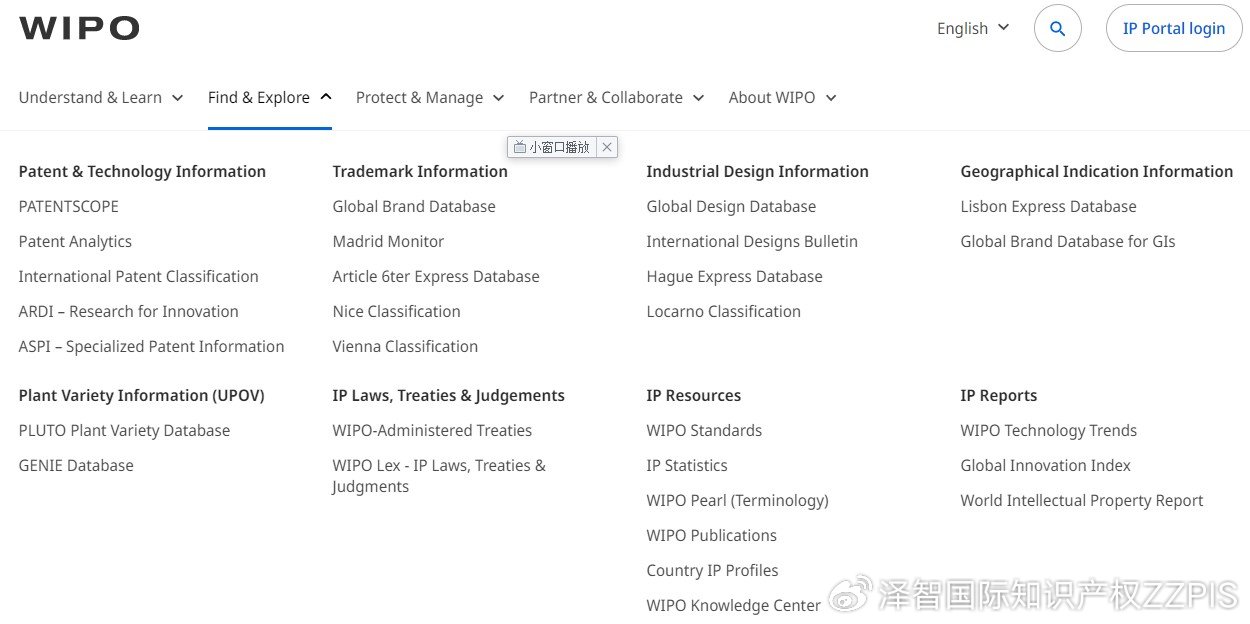
Task: Click the IP Laws, Treaties & Judgements heading
Action: 449,395
